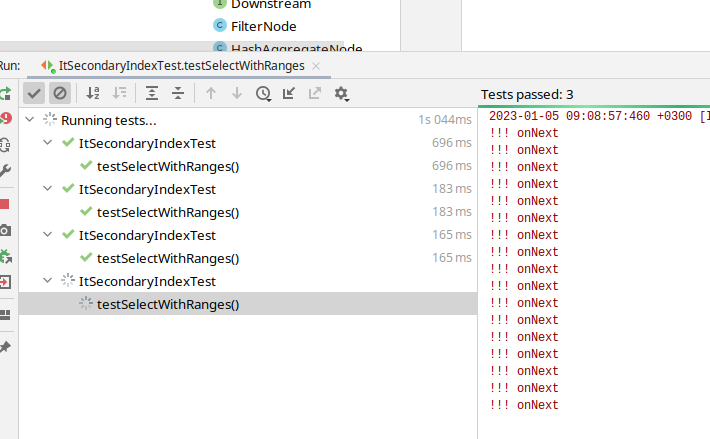The image size is (710, 439).
Task: Restore layout icon in sidebar
Action: click(5, 315)
